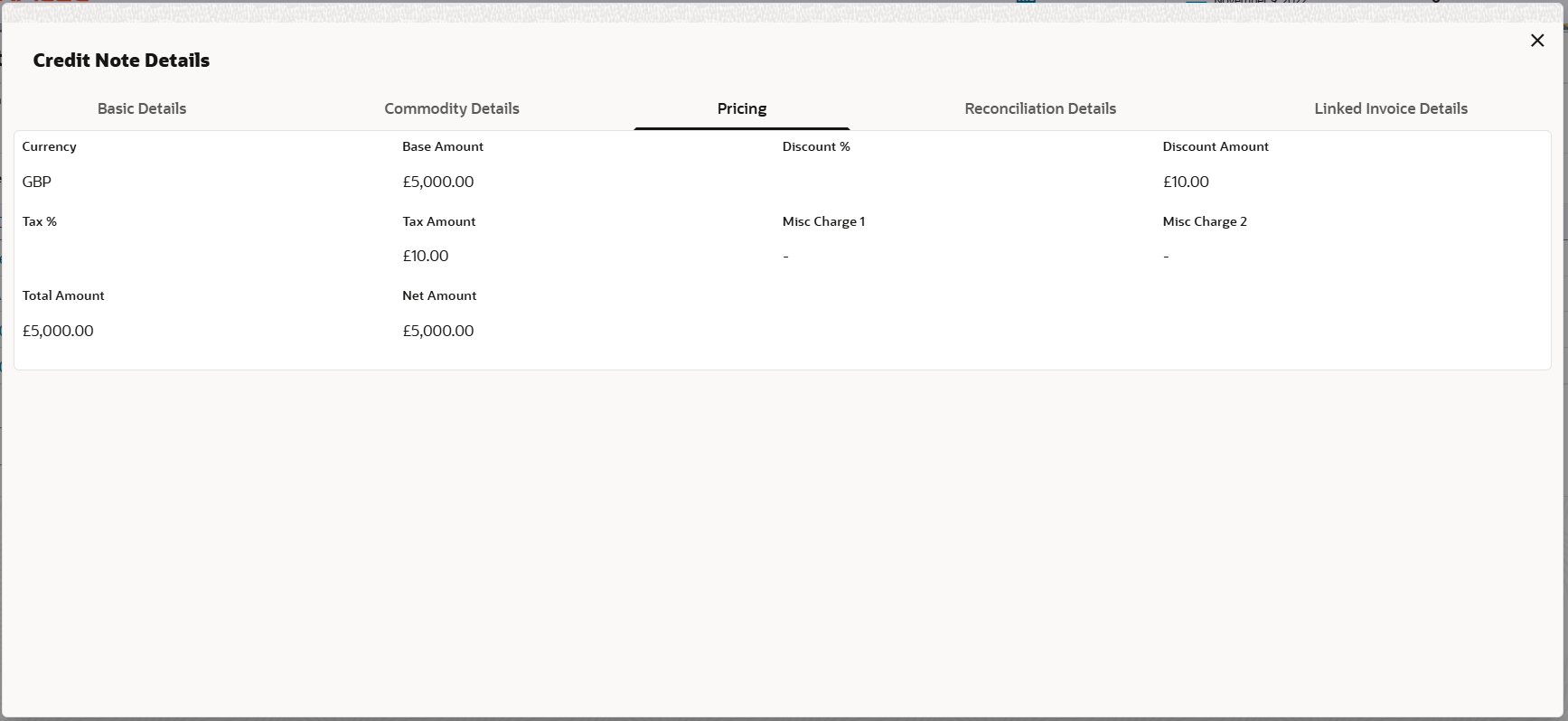Viewport: 1568px width, 721px height.
Task: Click the Net Amount value £5,000.00
Action: 438,331
